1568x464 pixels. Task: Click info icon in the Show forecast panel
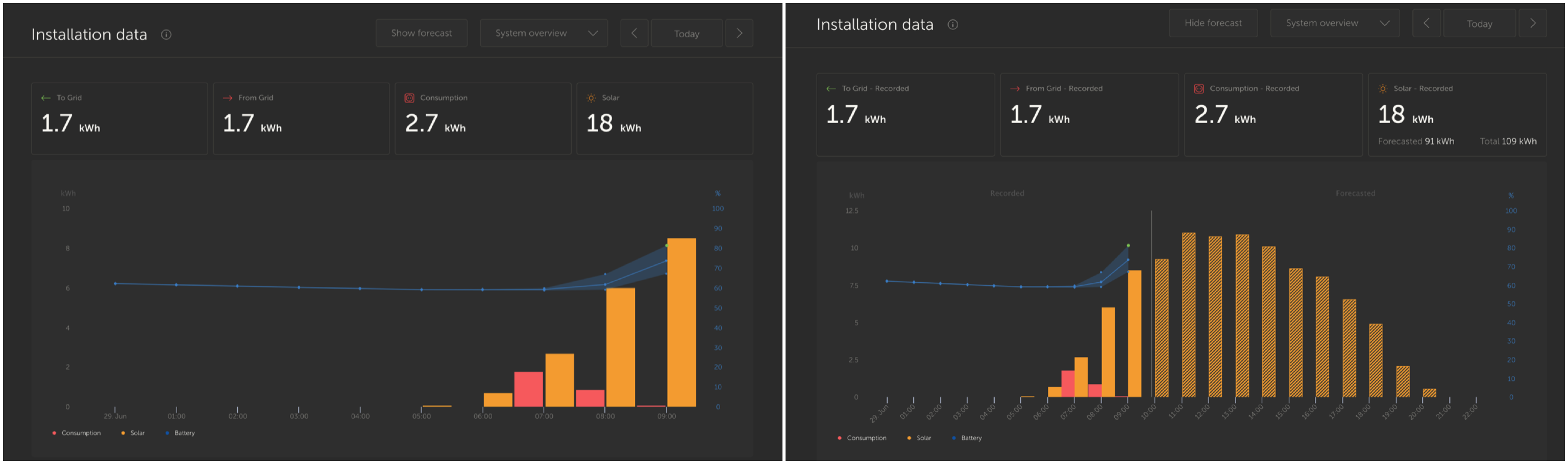[x=165, y=35]
